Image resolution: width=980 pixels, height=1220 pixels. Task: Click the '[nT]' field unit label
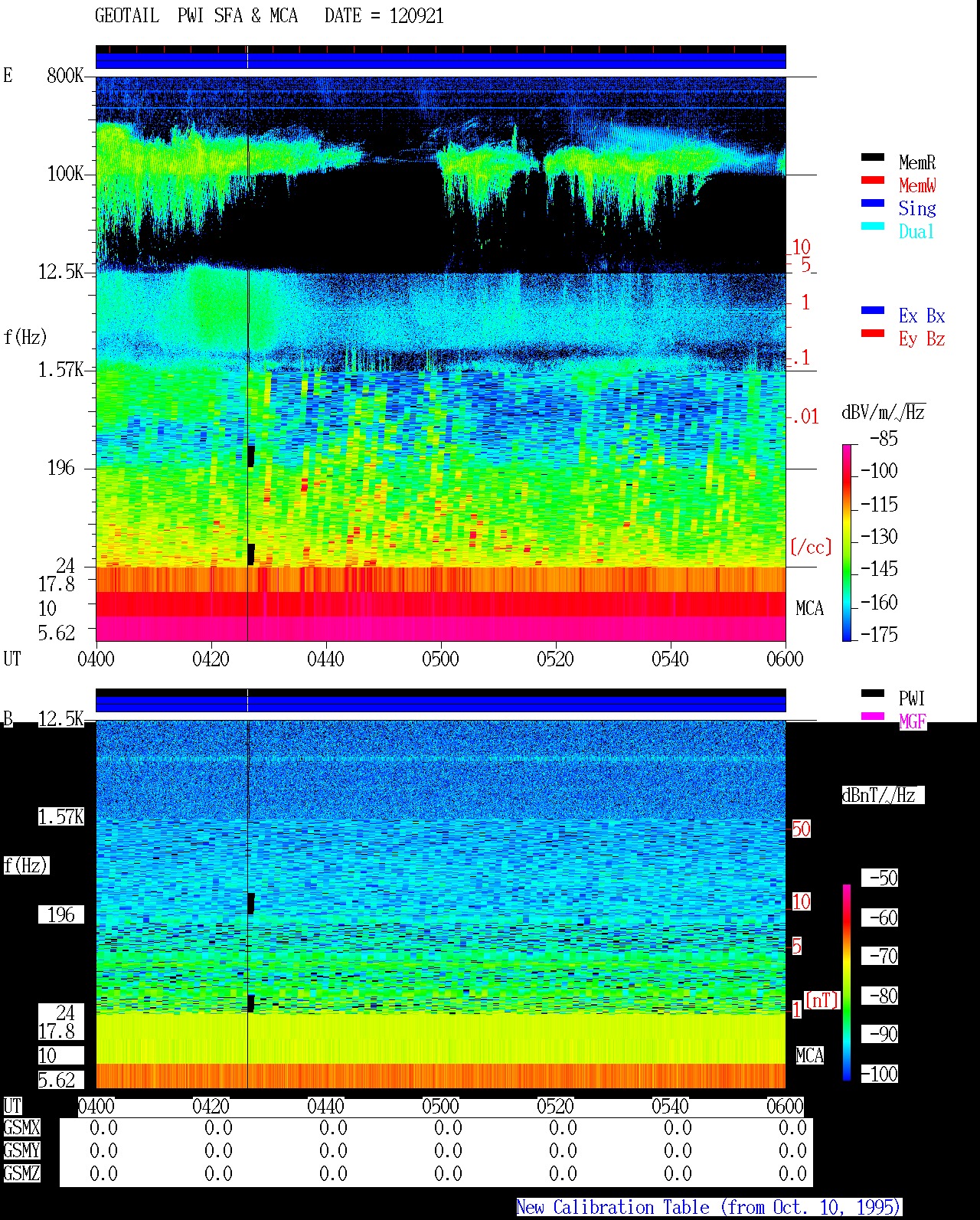click(822, 999)
